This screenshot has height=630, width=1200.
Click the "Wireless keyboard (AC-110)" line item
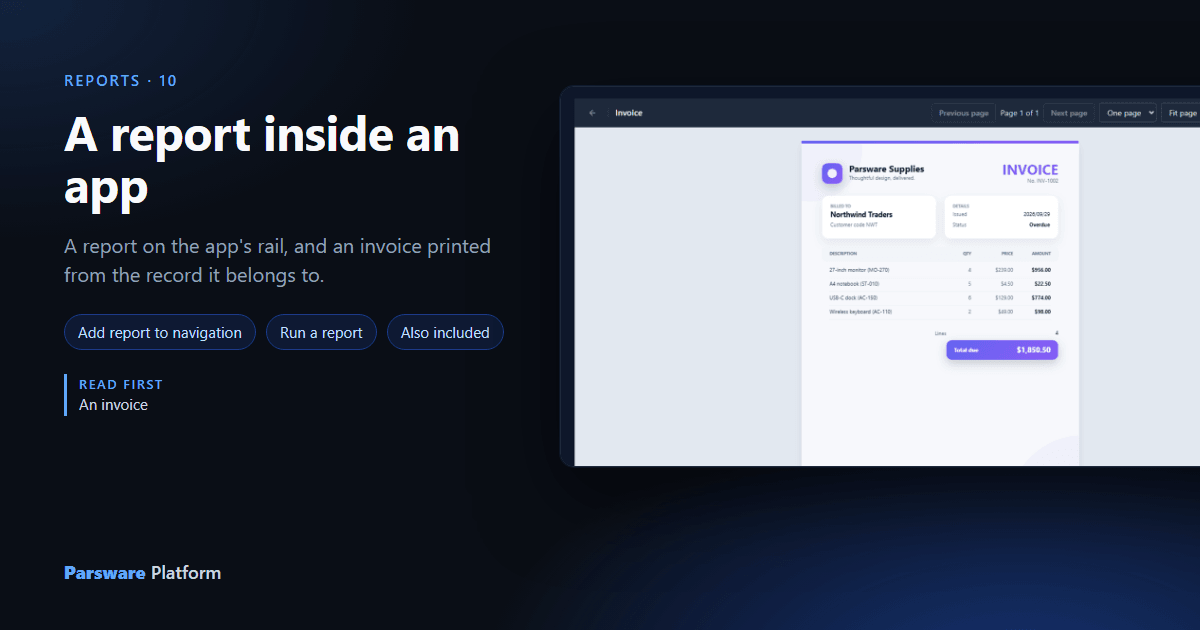point(860,312)
